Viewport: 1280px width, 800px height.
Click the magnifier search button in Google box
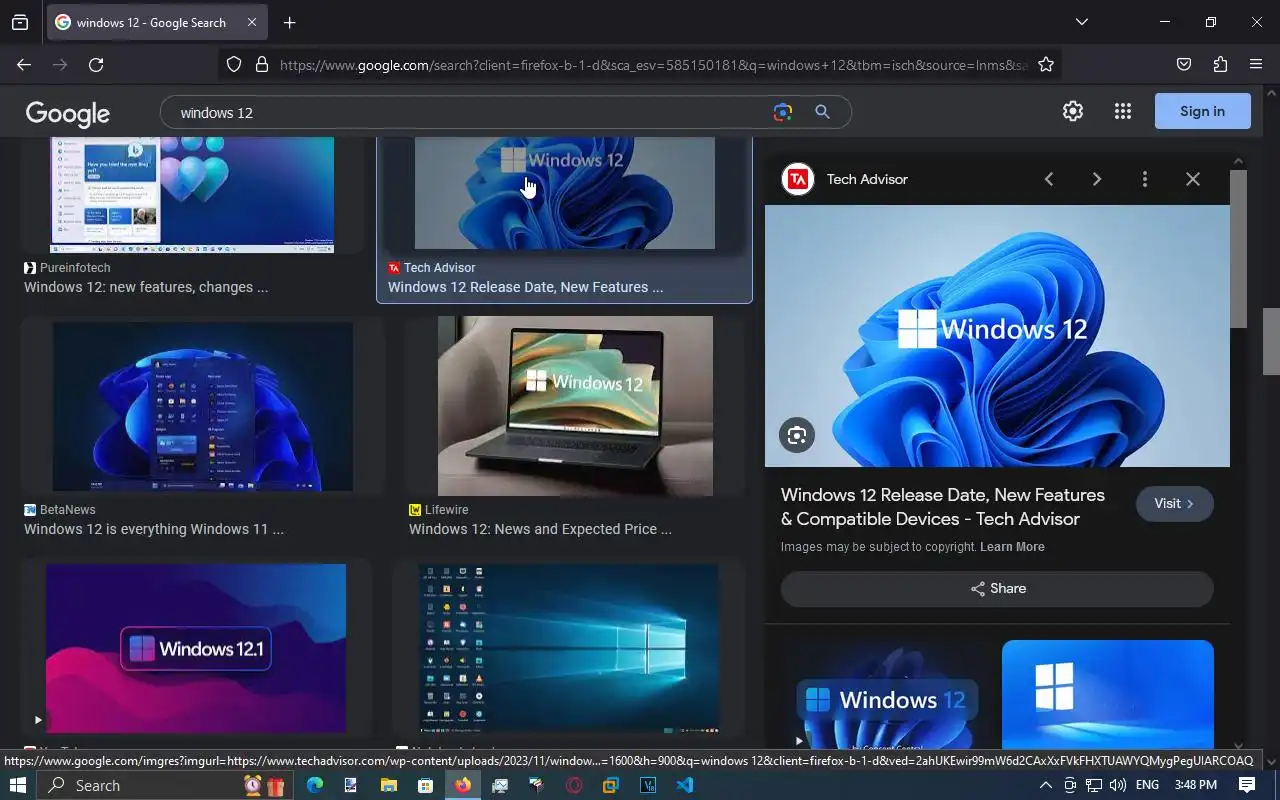[822, 112]
